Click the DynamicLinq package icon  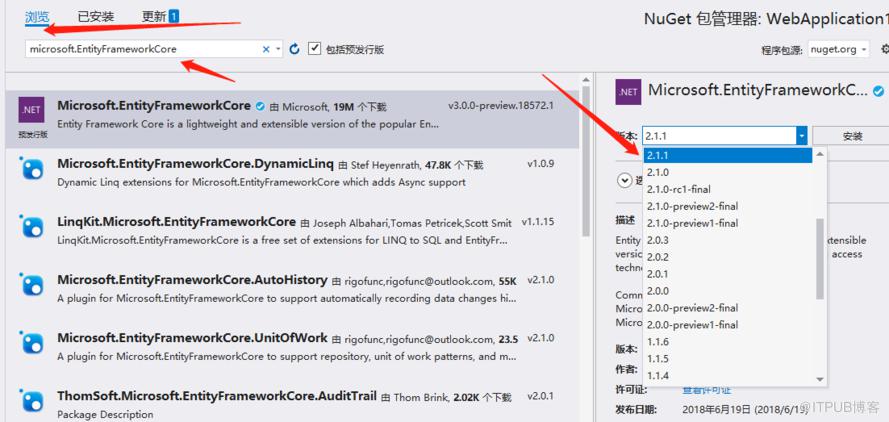tap(31, 168)
